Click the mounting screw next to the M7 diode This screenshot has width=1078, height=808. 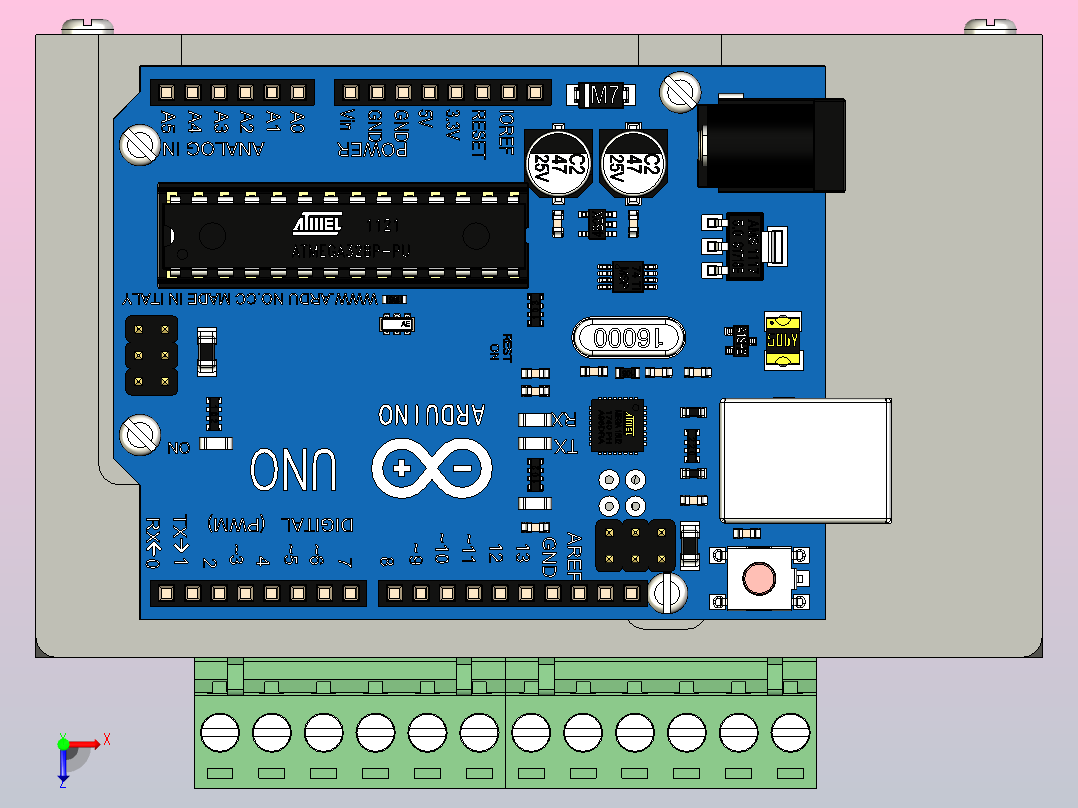[680, 91]
